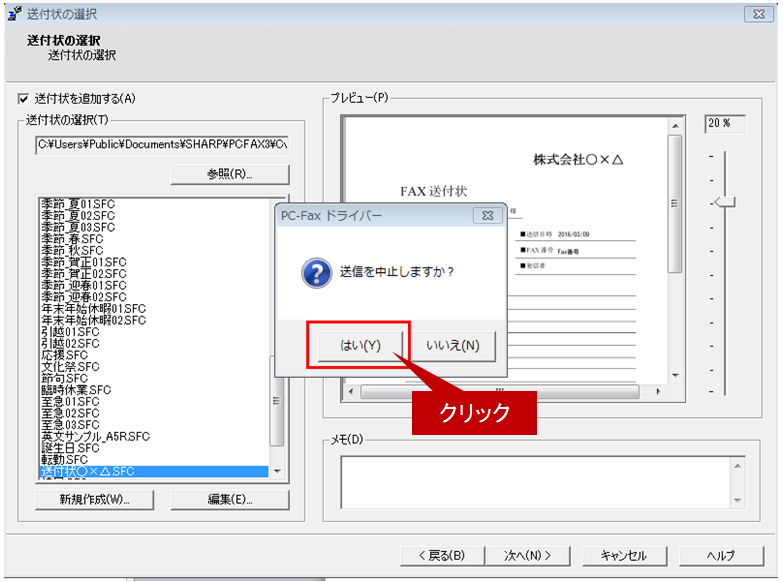The width and height of the screenshot is (783, 582).
Task: Select 季節_迎春02.SFC in the list
Action: tap(84, 296)
